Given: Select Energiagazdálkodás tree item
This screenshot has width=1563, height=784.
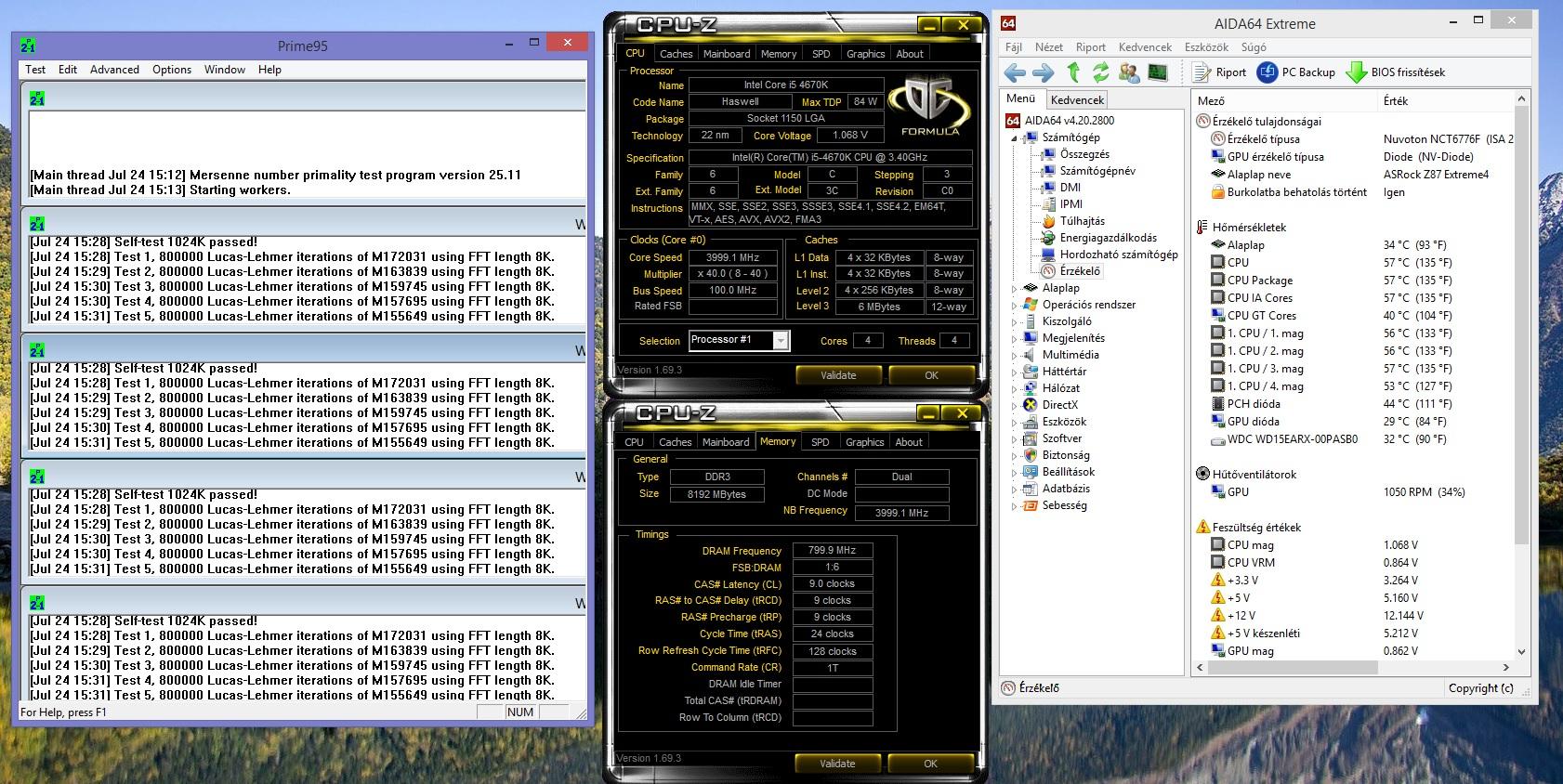Looking at the screenshot, I should coord(1098,238).
